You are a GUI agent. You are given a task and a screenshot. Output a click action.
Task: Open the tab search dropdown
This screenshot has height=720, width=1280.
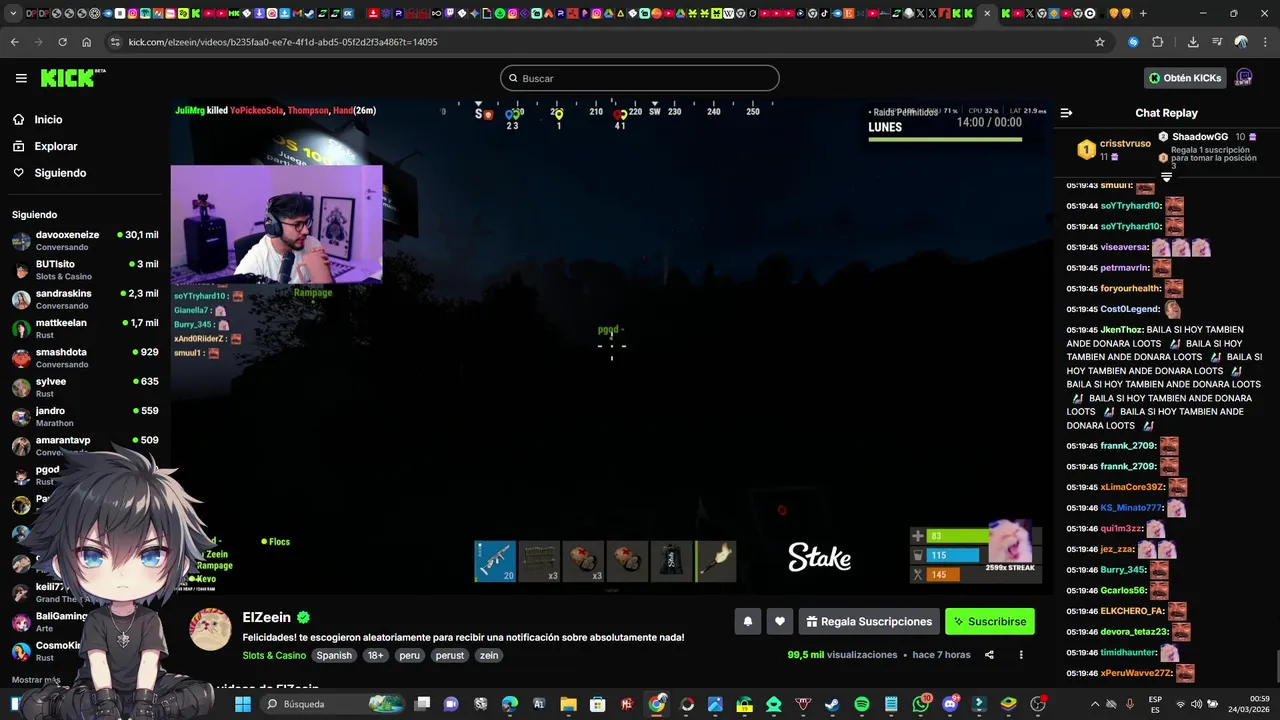coord(14,13)
